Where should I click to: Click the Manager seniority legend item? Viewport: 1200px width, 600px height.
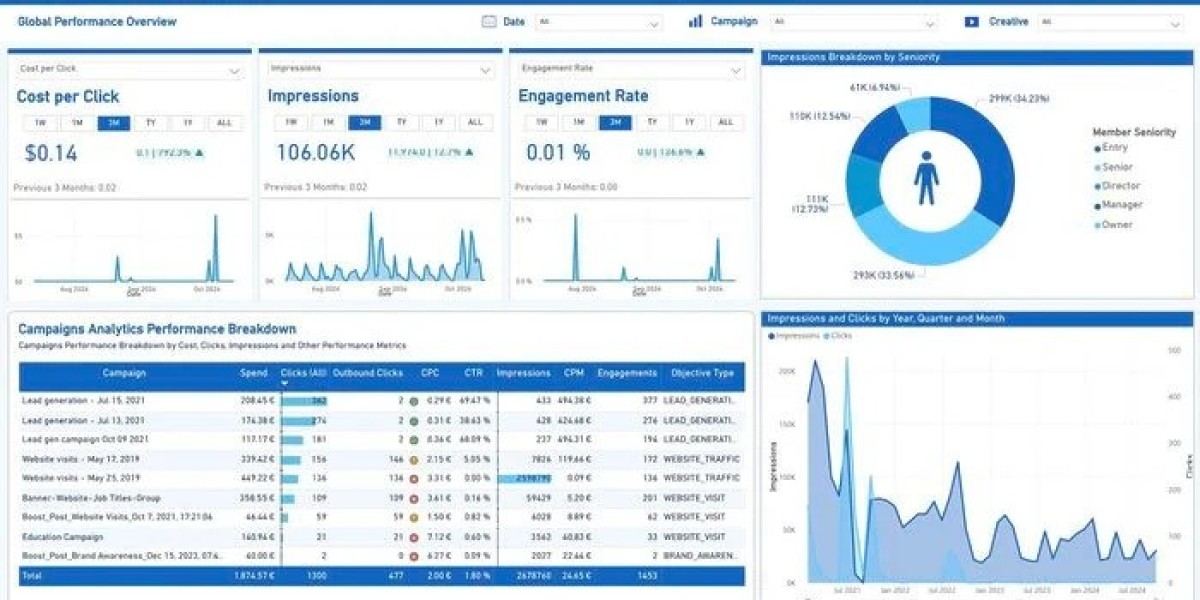coord(1119,205)
